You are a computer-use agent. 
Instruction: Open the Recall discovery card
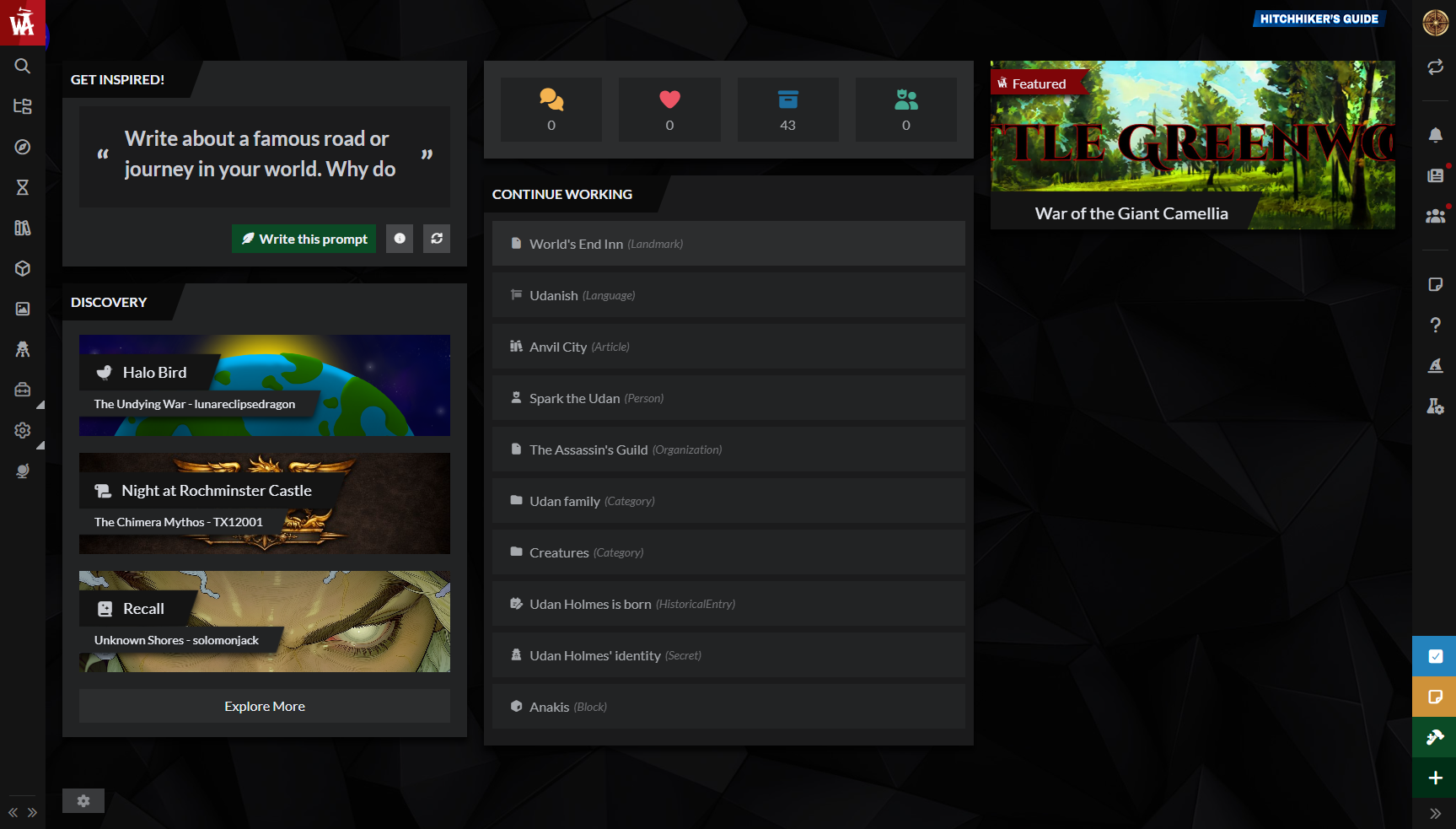265,622
